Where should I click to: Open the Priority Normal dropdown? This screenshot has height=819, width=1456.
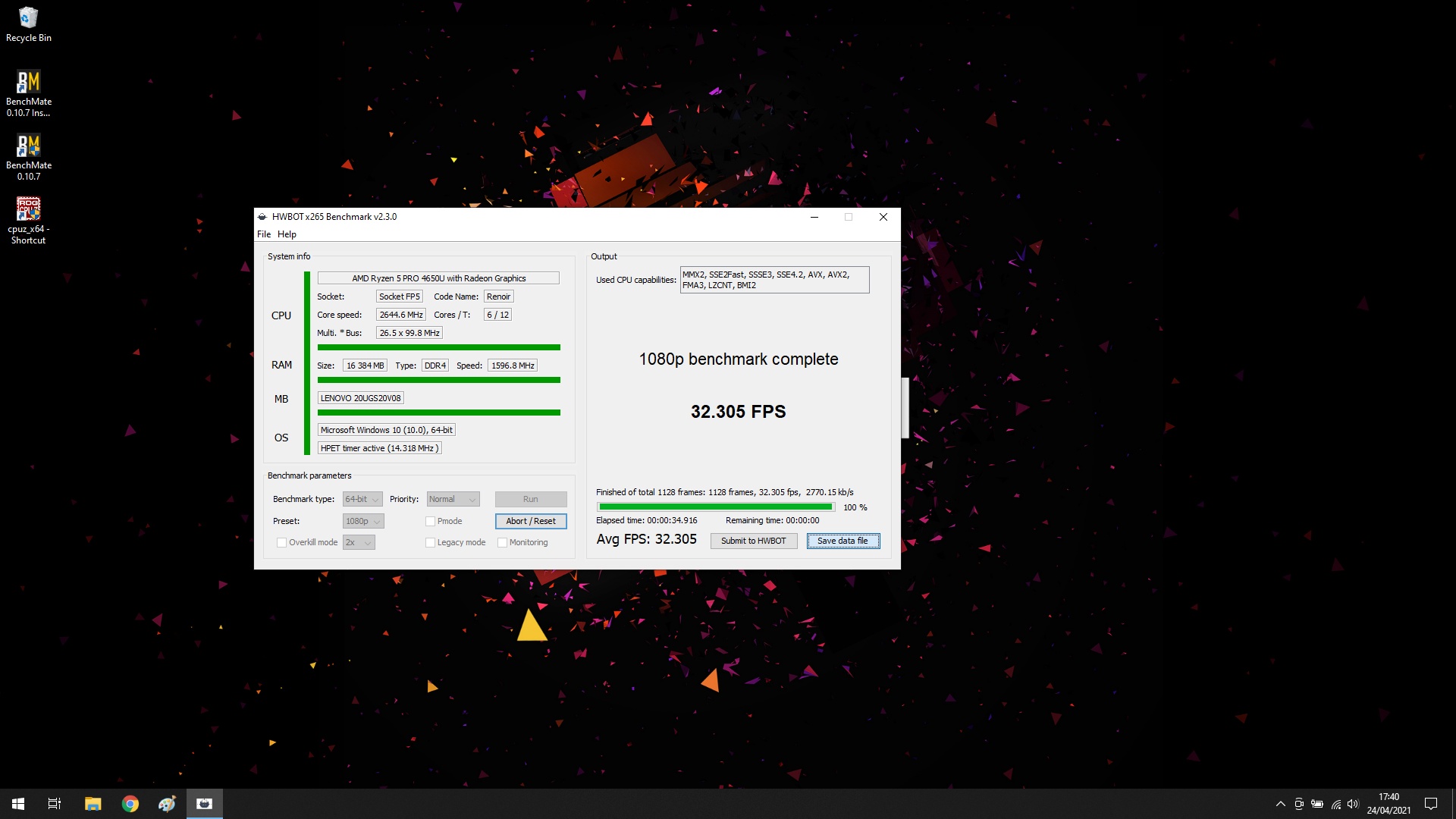pyautogui.click(x=453, y=500)
